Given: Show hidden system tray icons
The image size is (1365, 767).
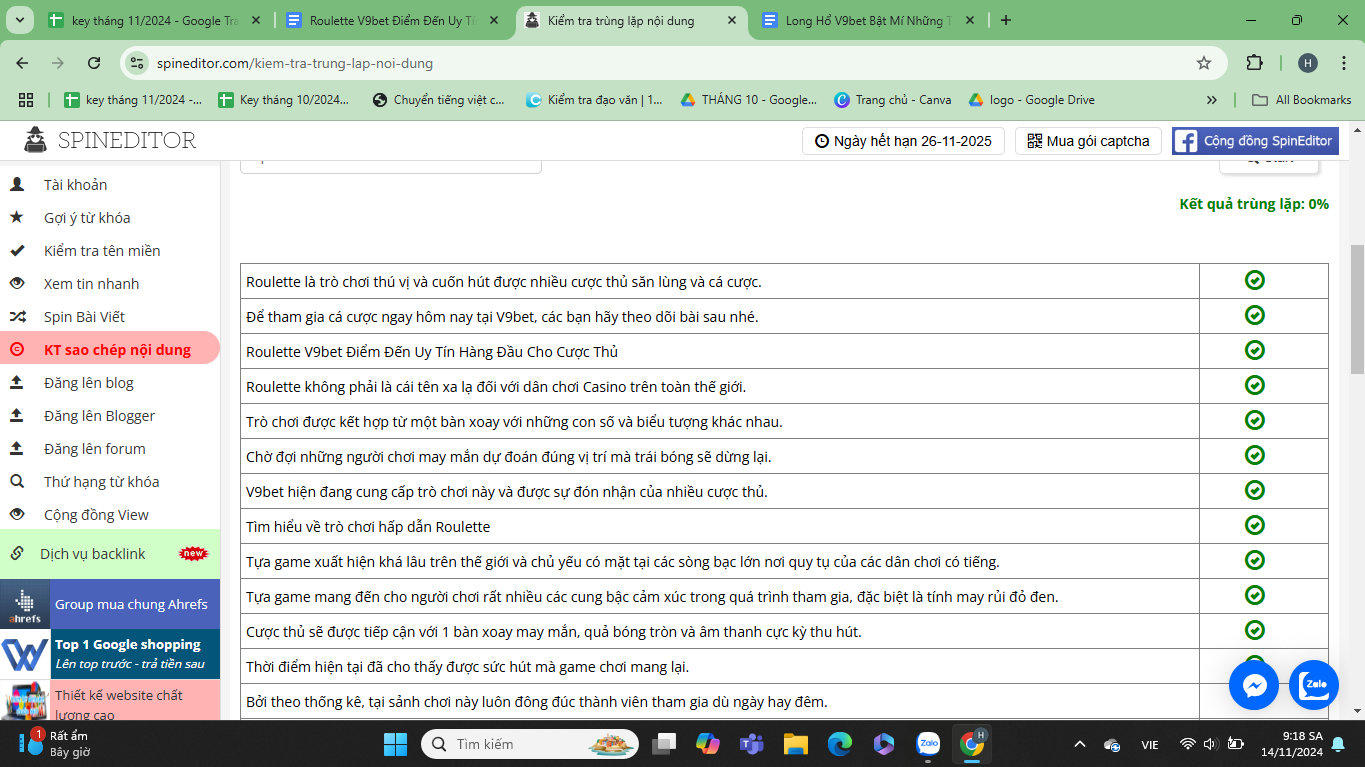Looking at the screenshot, I should click(x=1079, y=744).
